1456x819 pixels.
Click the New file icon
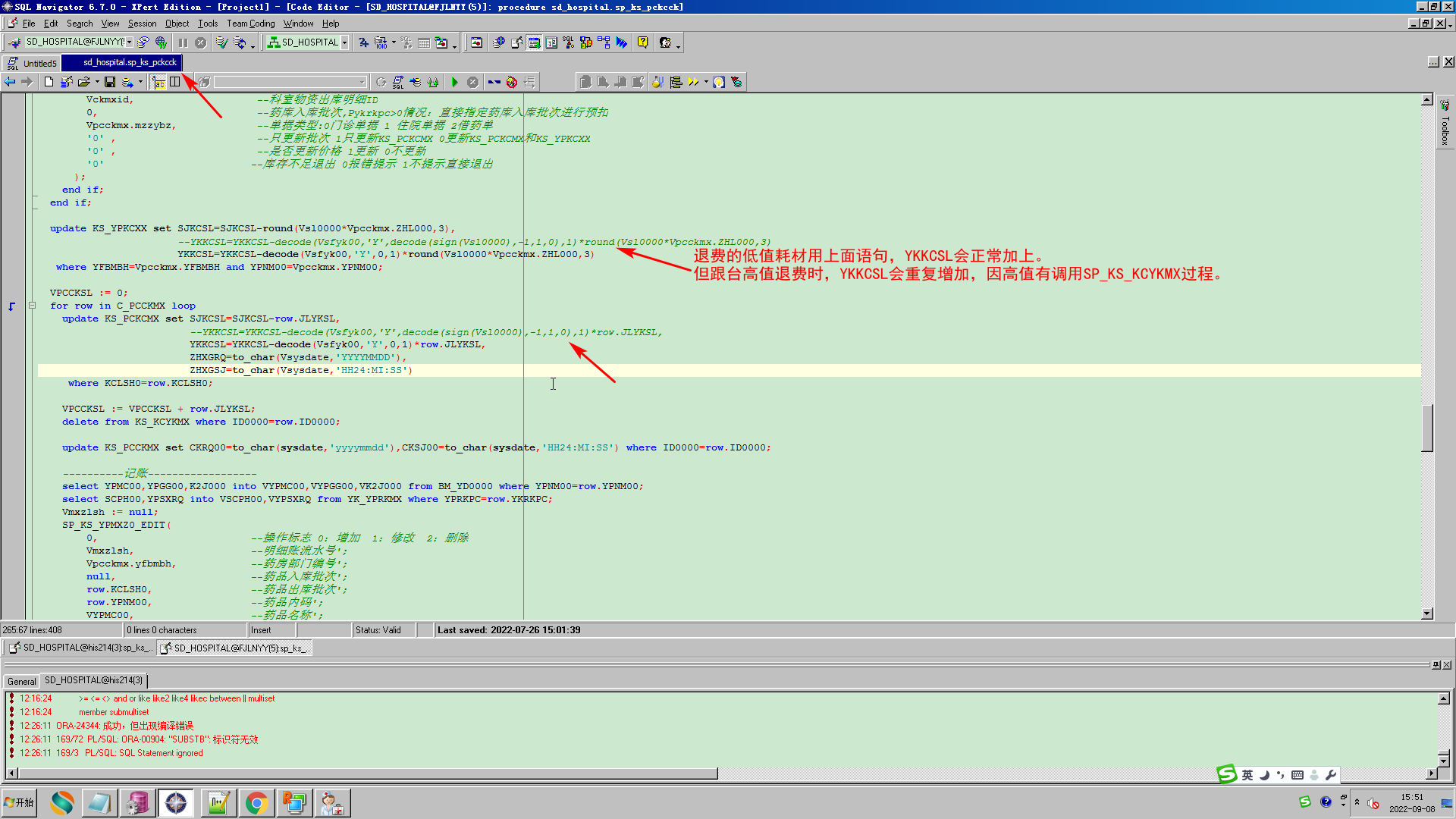[49, 82]
